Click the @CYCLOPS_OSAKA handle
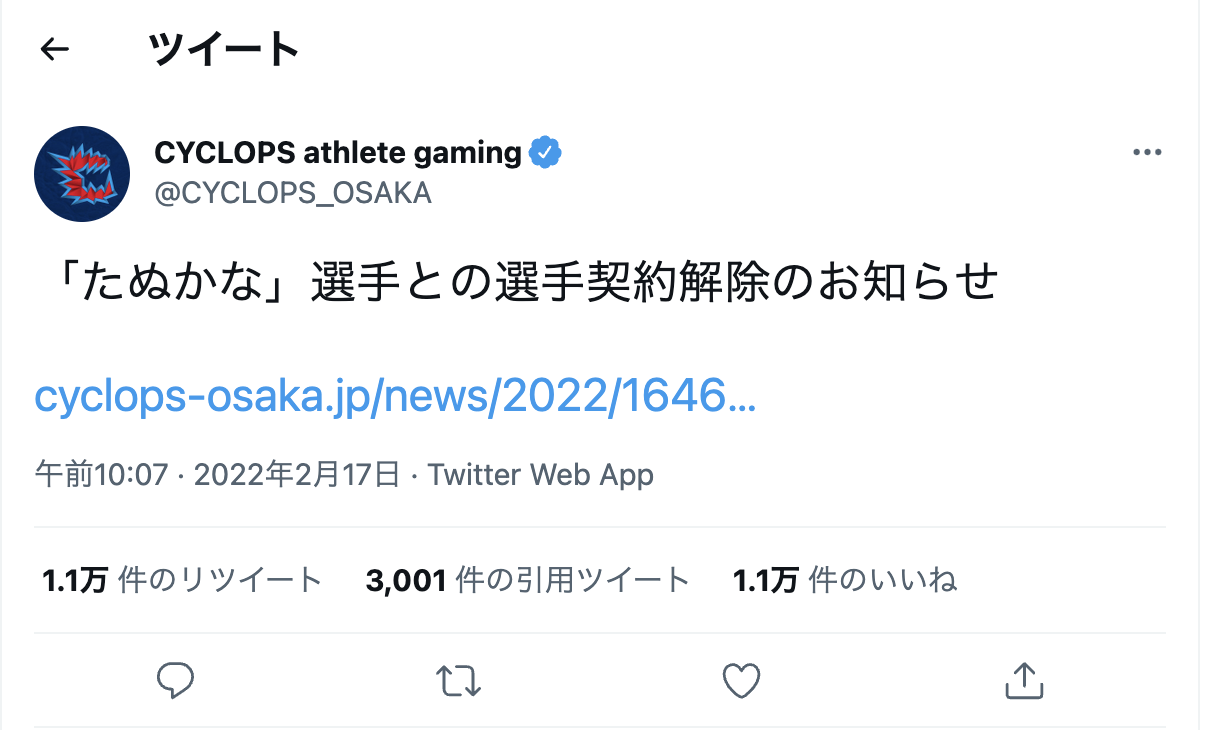 (x=293, y=193)
